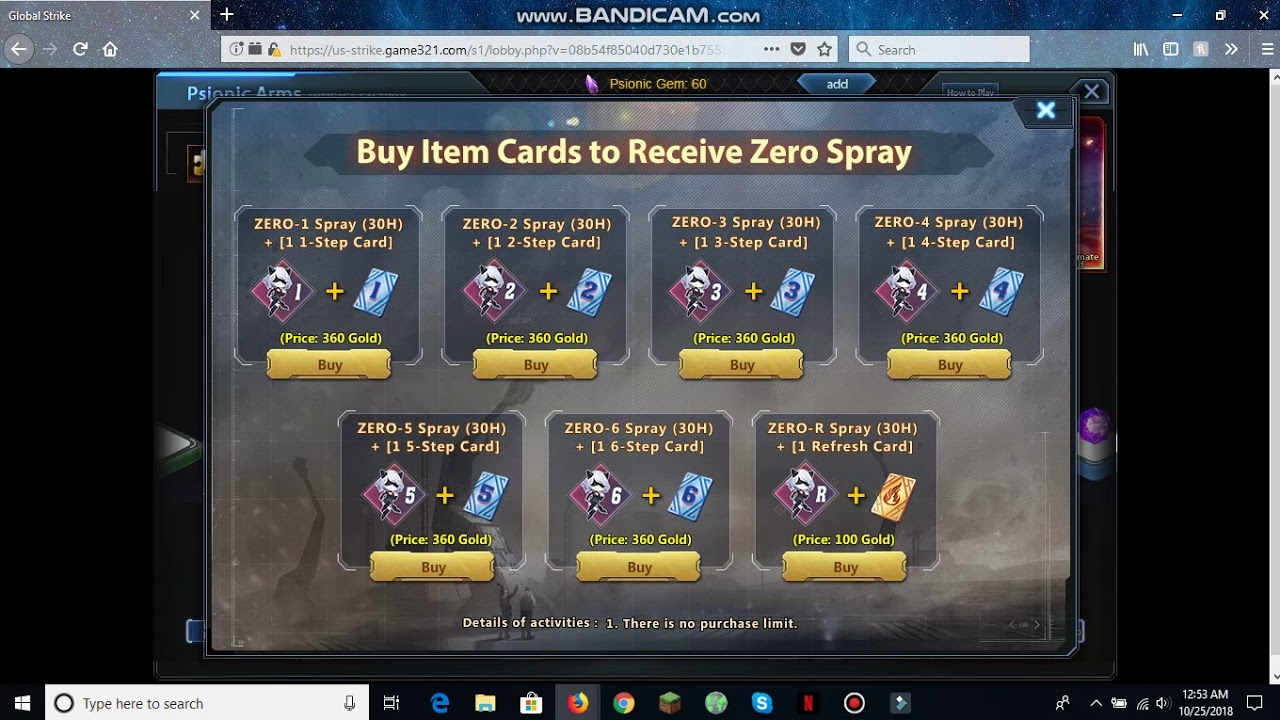1280x720 pixels.
Task: Open the How to Play guide
Action: point(970,92)
